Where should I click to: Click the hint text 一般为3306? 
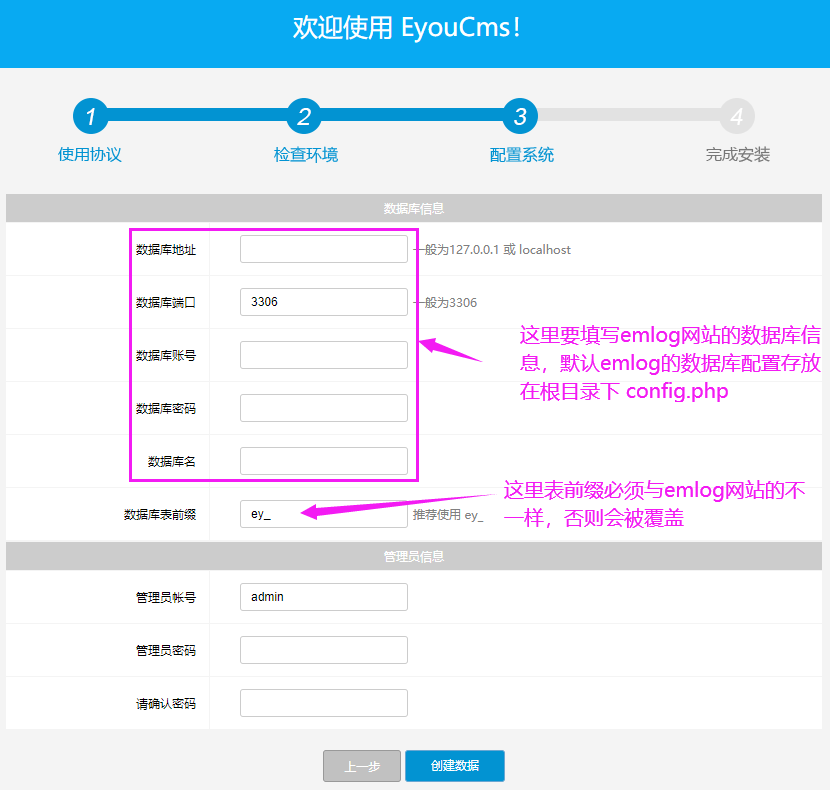coord(445,302)
